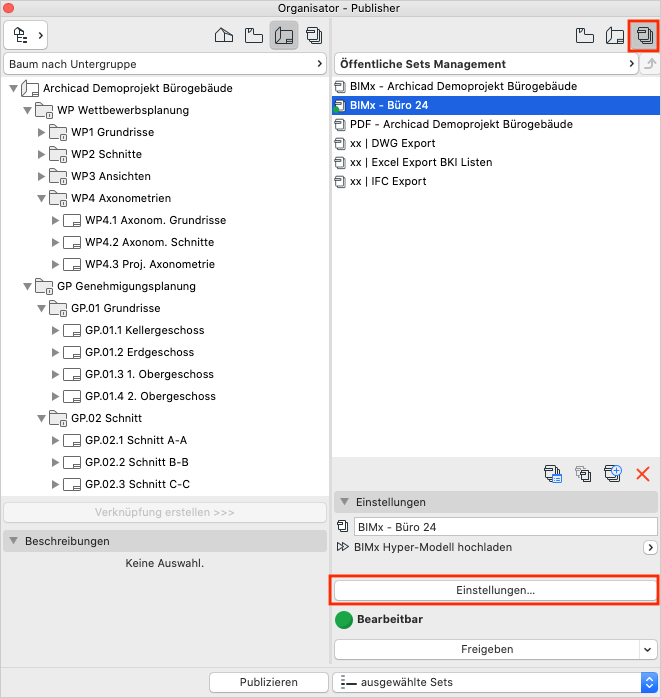Select xx | IFC Export set
The image size is (661, 698).
[496, 182]
